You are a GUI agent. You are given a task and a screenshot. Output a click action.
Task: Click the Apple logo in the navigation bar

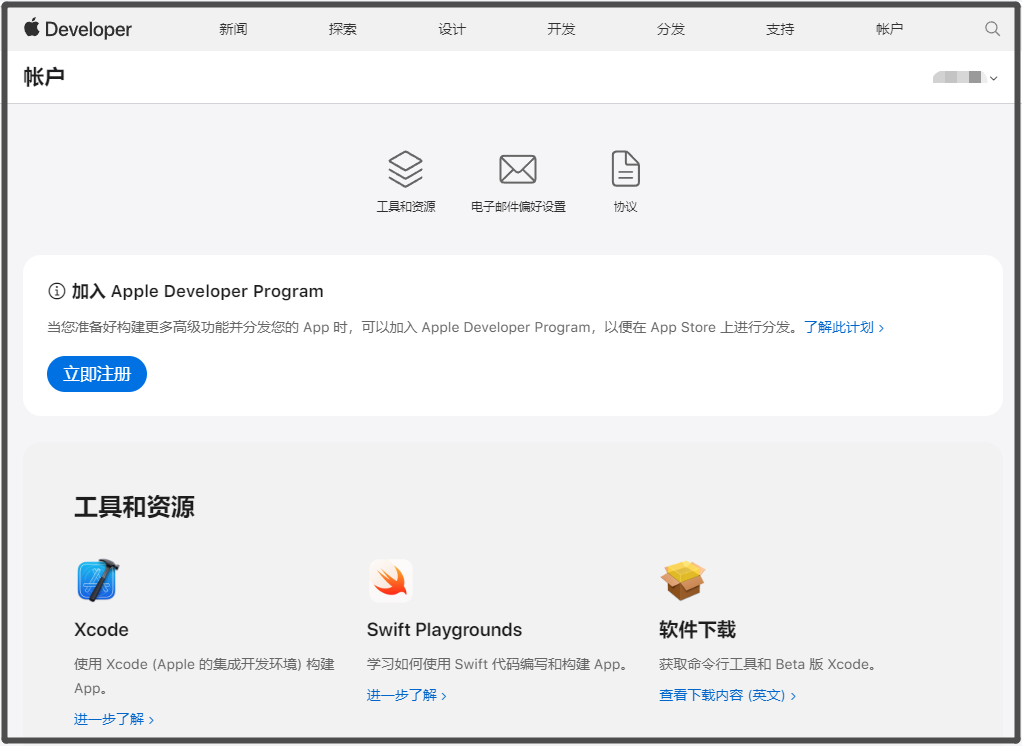(x=31, y=28)
